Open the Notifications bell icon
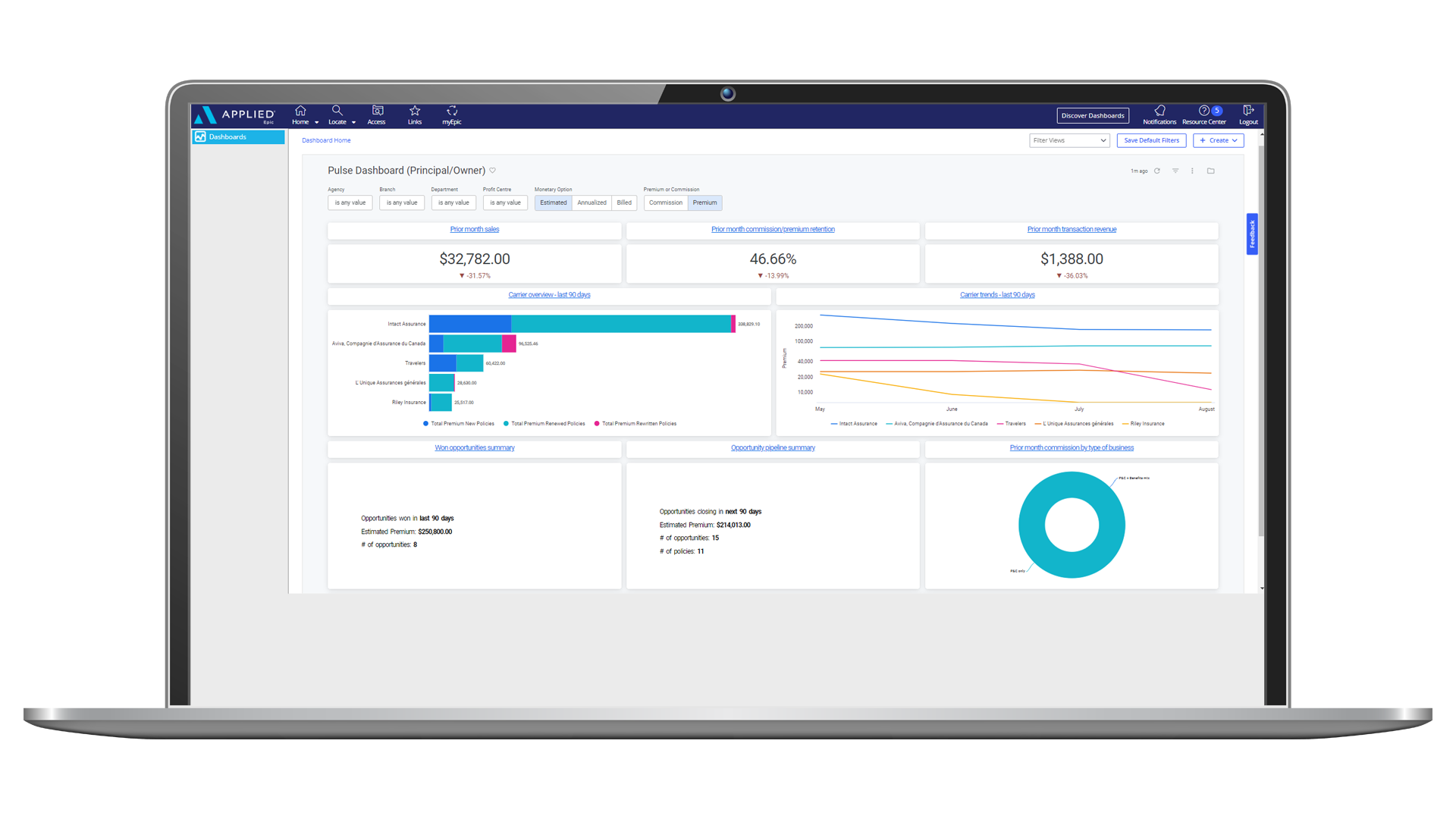Viewport: 1456px width, 819px height. point(1159,111)
